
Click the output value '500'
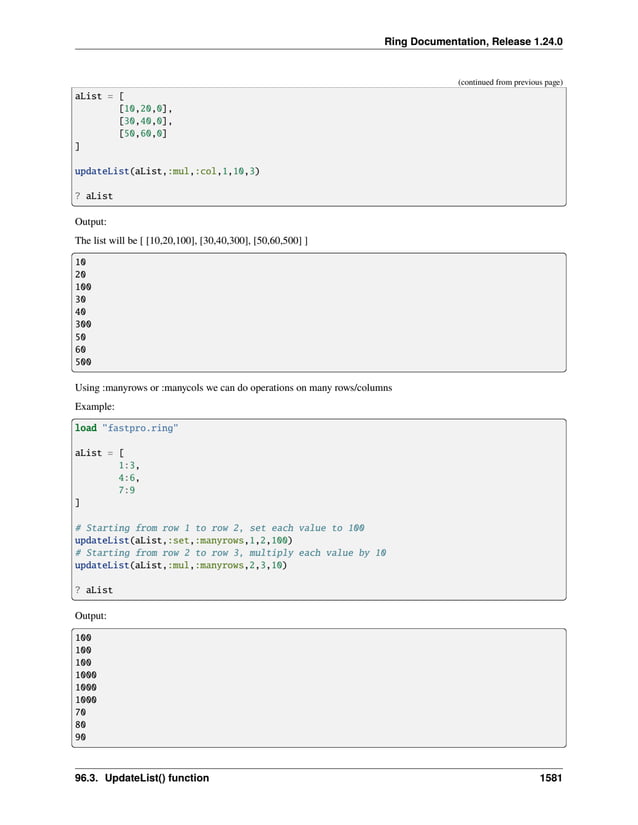(83, 362)
